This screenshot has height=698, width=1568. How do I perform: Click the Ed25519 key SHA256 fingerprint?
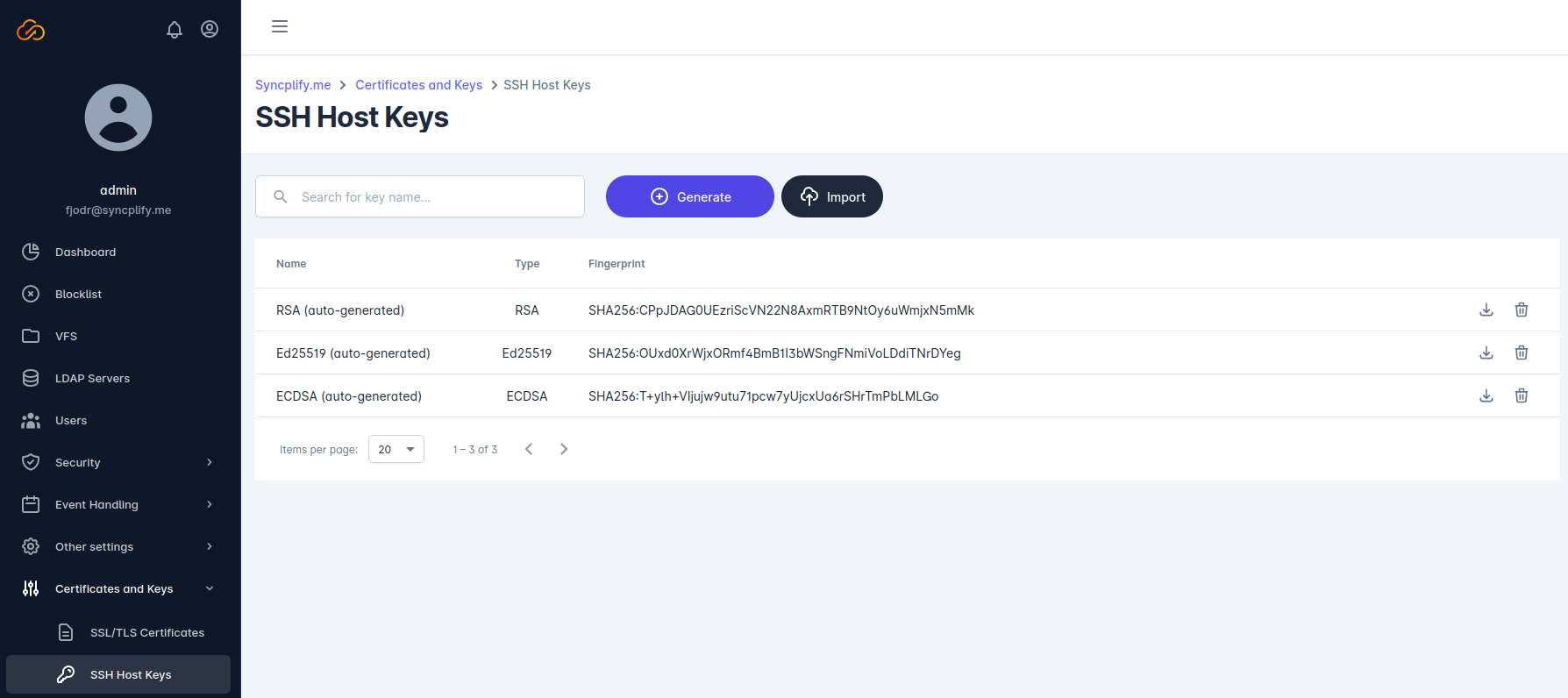774,353
